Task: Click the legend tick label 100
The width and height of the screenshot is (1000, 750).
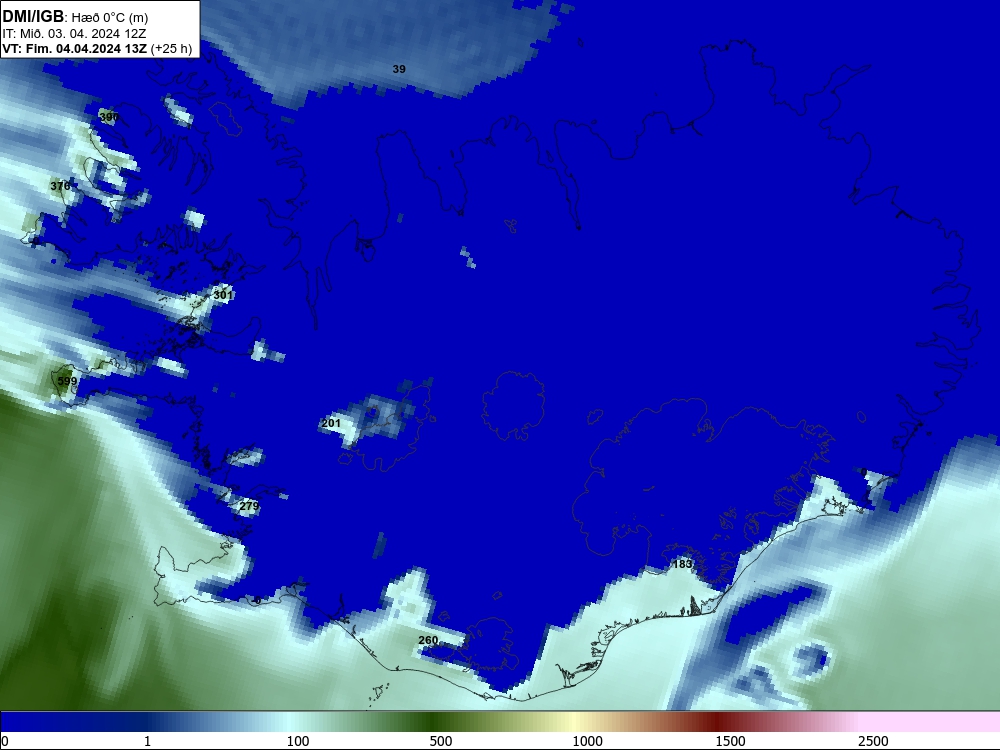Action: pyautogui.click(x=298, y=741)
